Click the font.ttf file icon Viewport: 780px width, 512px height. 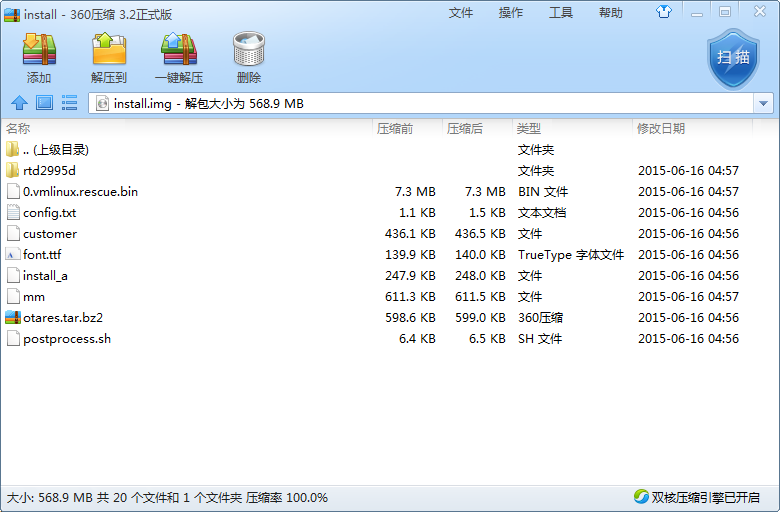tap(13, 255)
